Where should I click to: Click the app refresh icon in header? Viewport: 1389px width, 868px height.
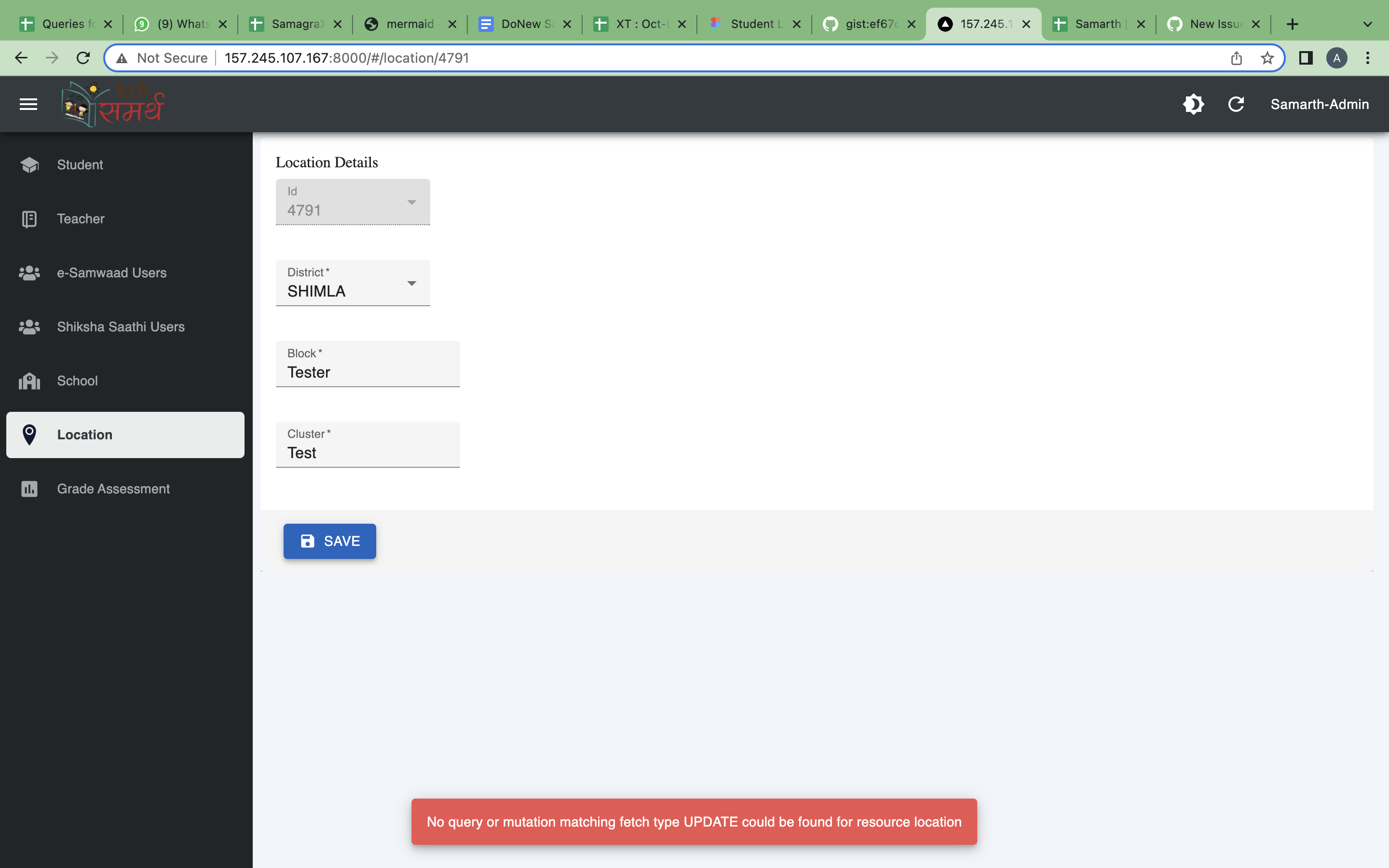point(1236,105)
